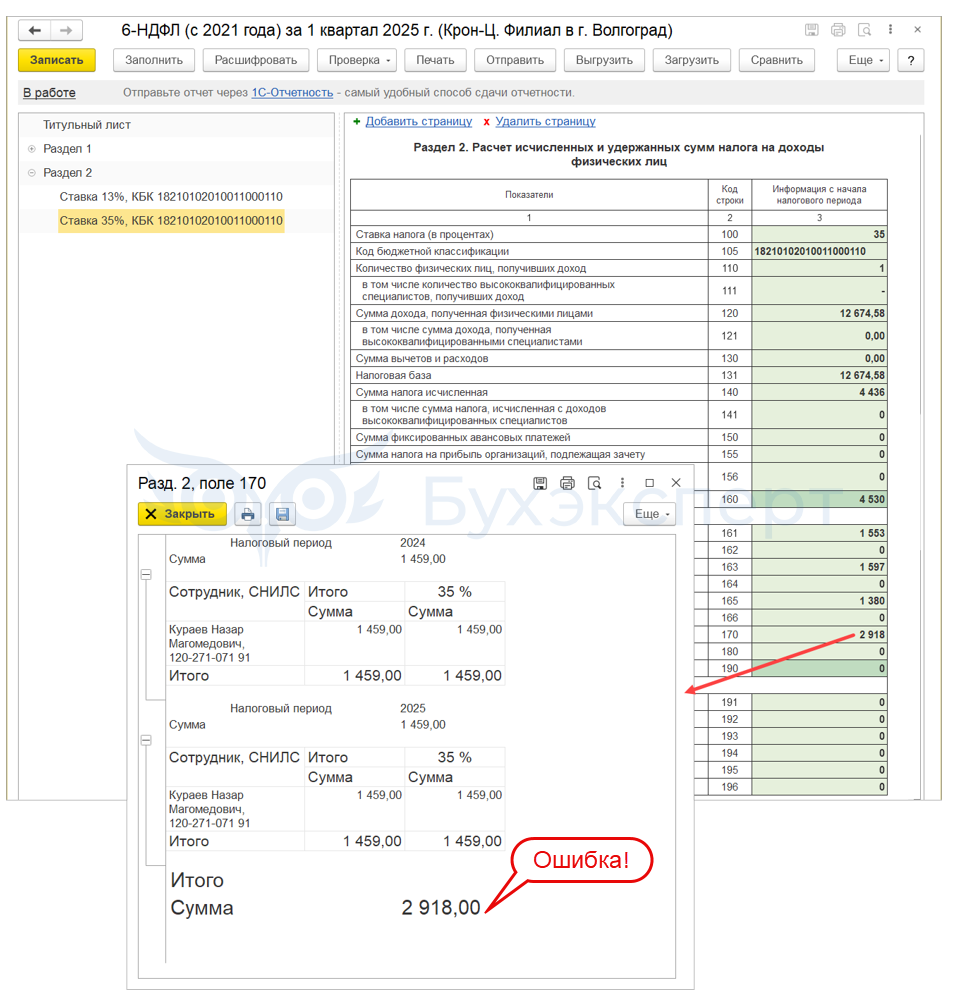Click the plus icon for adding a page
977x995 pixels.
click(x=357, y=121)
